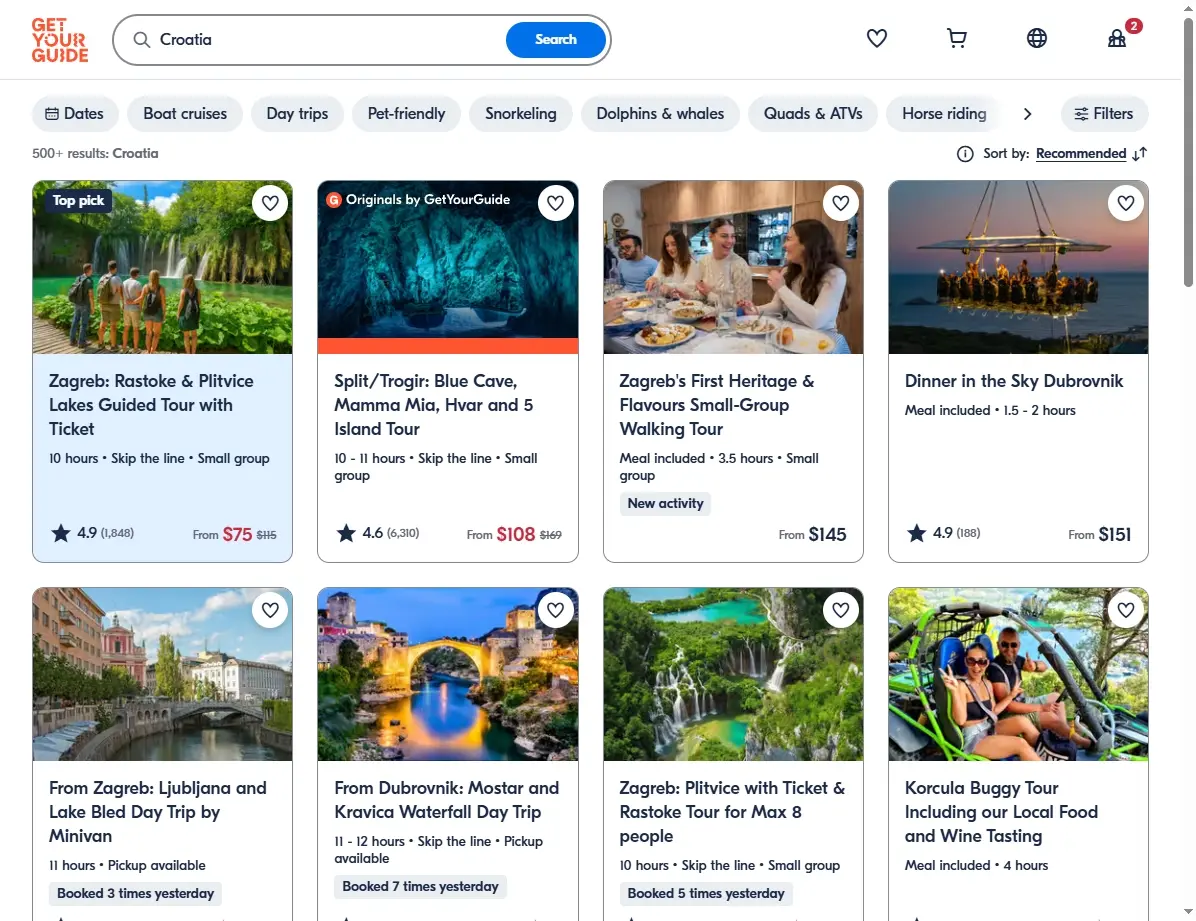Favorite the Plitvice Max 8 people tour
Viewport: 1196px width, 921px height.
[x=841, y=610]
